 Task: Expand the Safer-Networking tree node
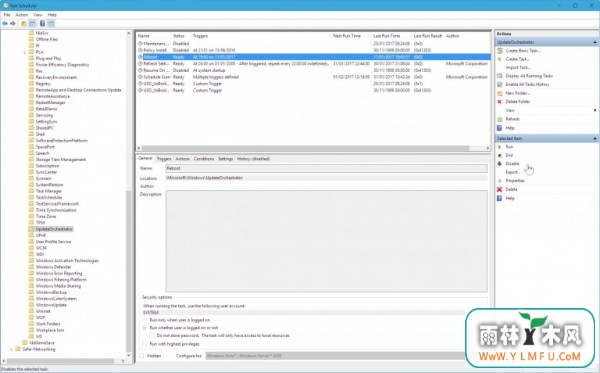(11, 349)
